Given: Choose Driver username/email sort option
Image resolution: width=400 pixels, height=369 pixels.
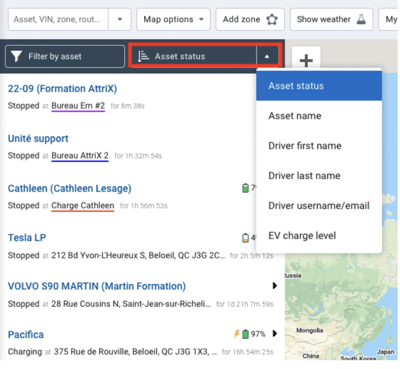Looking at the screenshot, I should coord(319,206).
